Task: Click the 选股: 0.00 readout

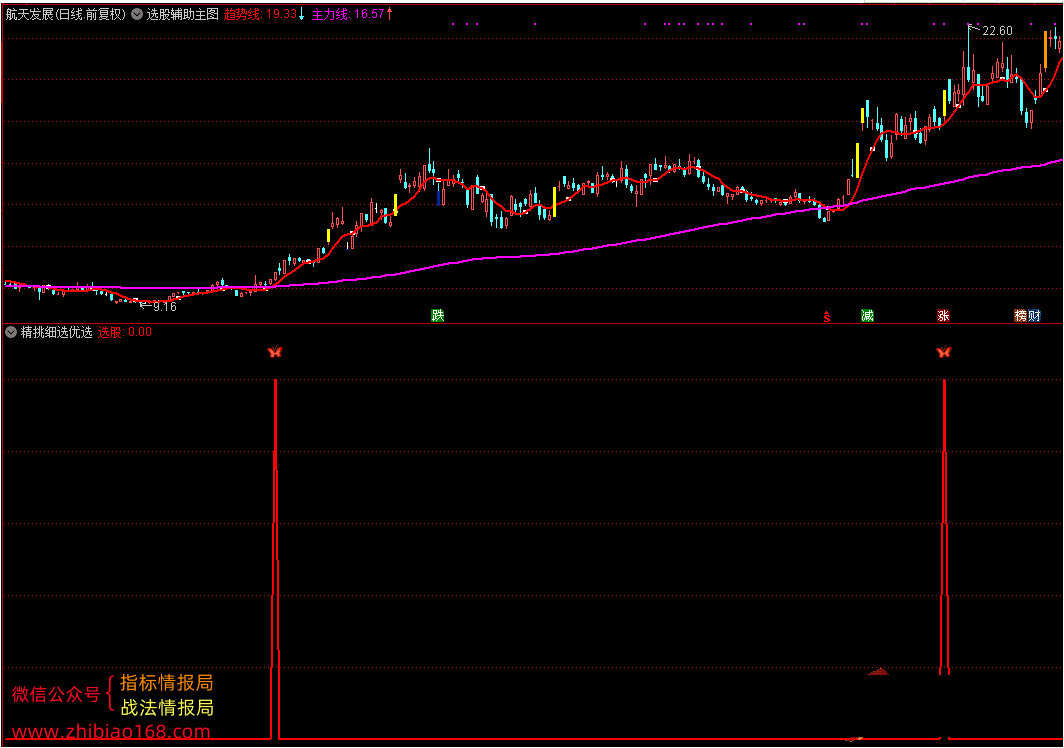Action: (125, 332)
